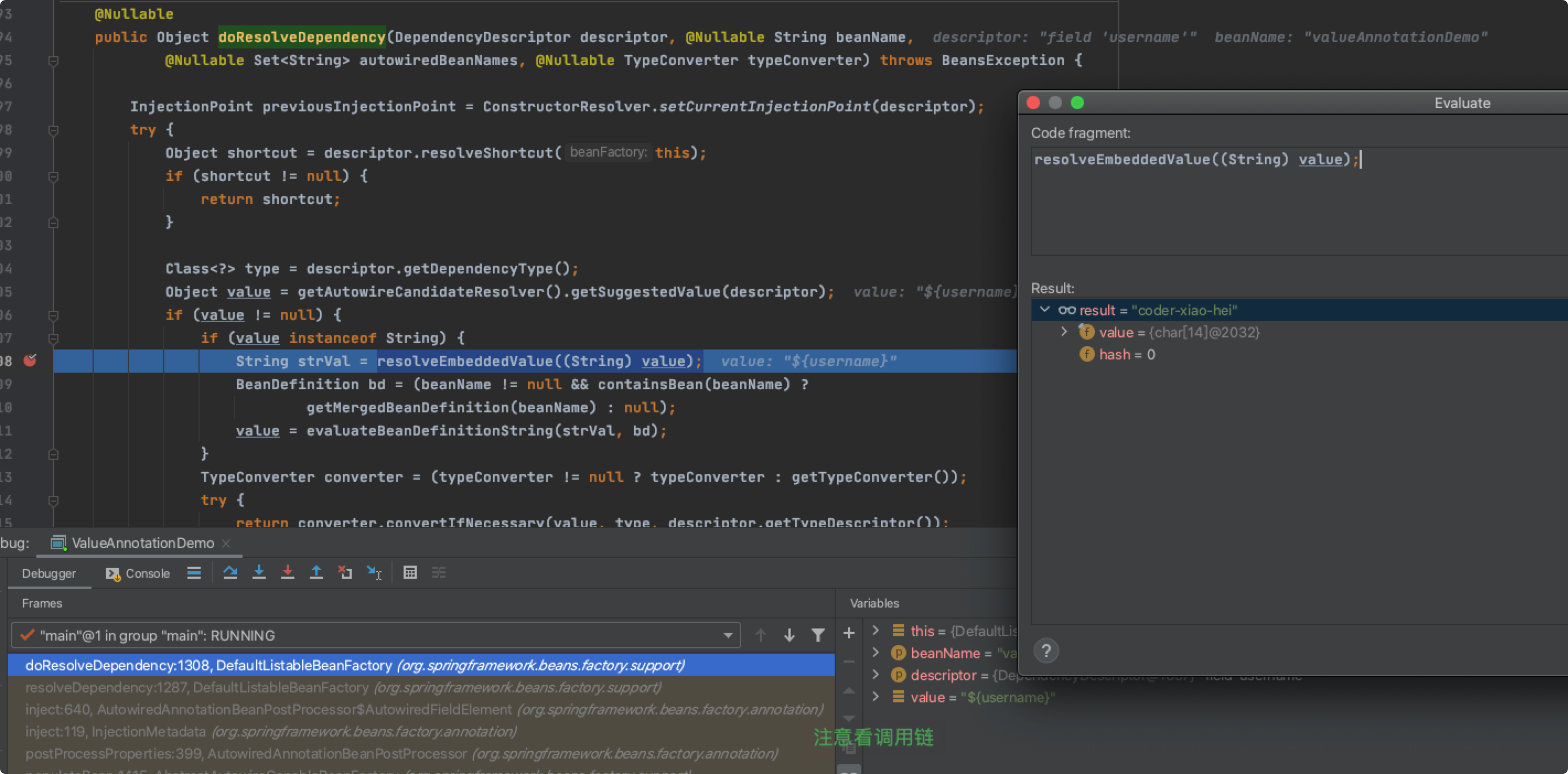Click the red Force Step Into icon
1568x774 pixels.
(287, 573)
